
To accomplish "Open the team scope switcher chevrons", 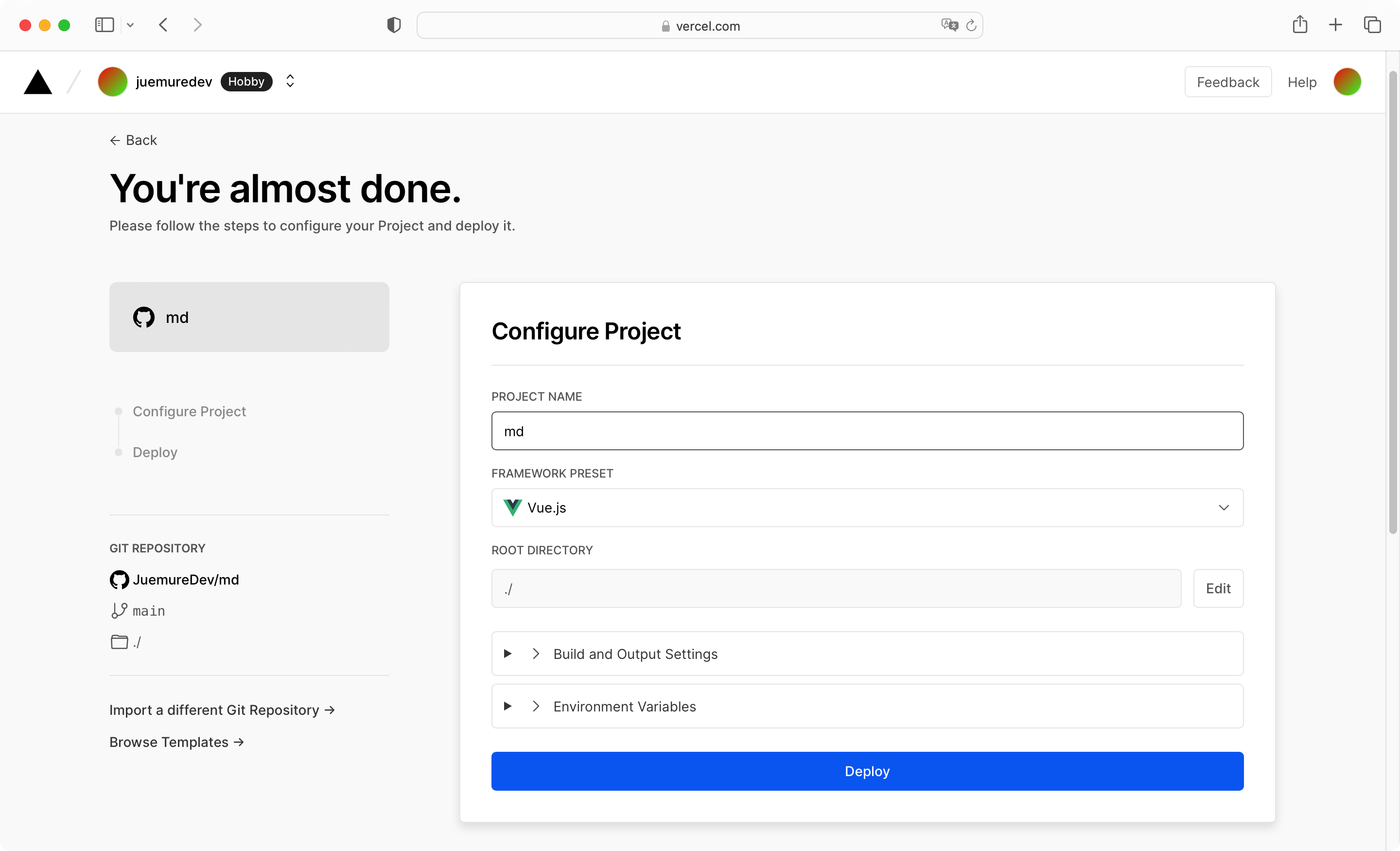I will (x=290, y=81).
